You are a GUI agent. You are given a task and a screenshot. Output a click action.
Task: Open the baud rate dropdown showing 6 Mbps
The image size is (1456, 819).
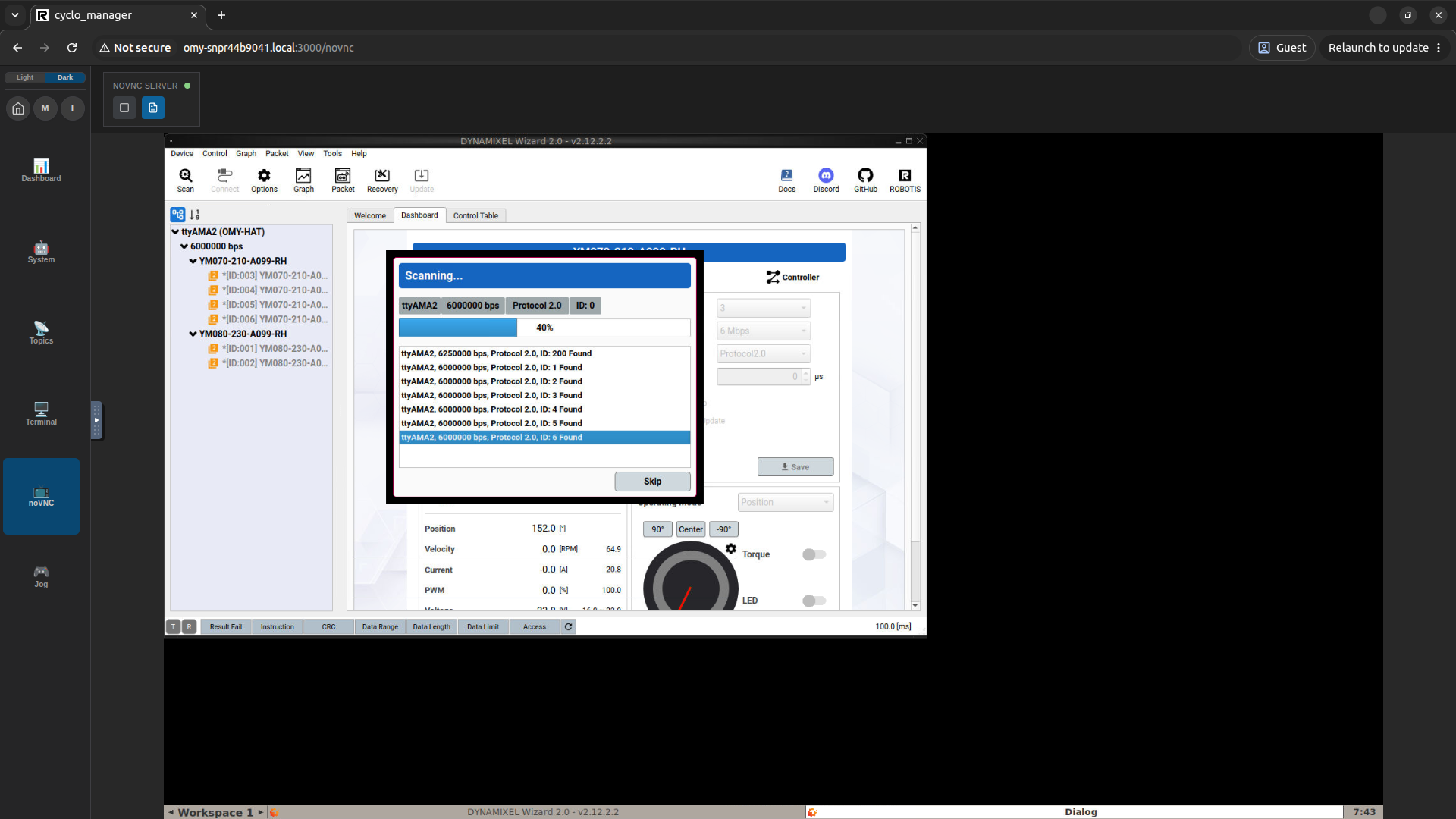click(764, 331)
